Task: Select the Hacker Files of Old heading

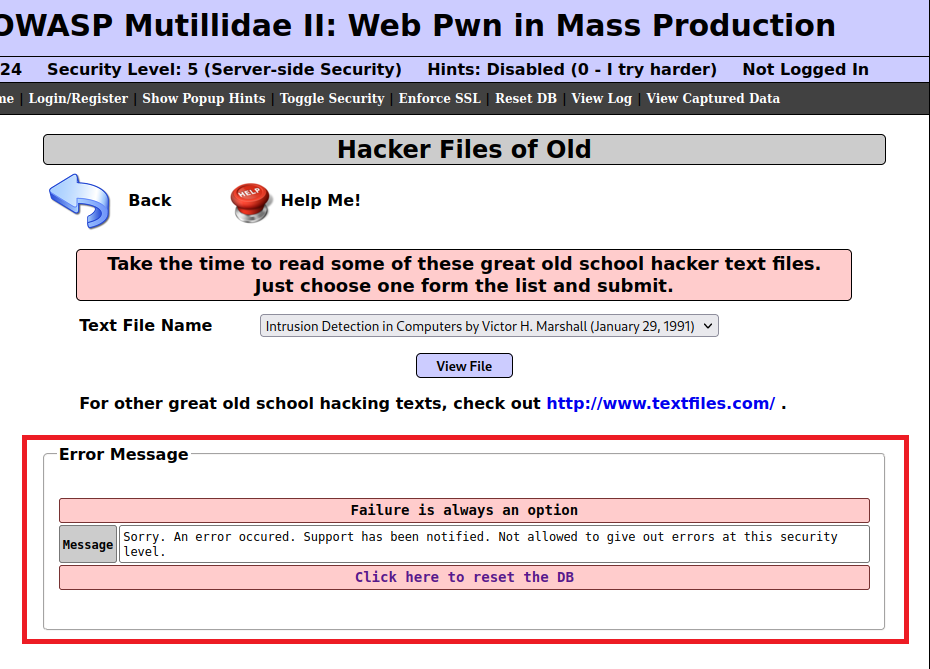Action: pyautogui.click(x=464, y=149)
